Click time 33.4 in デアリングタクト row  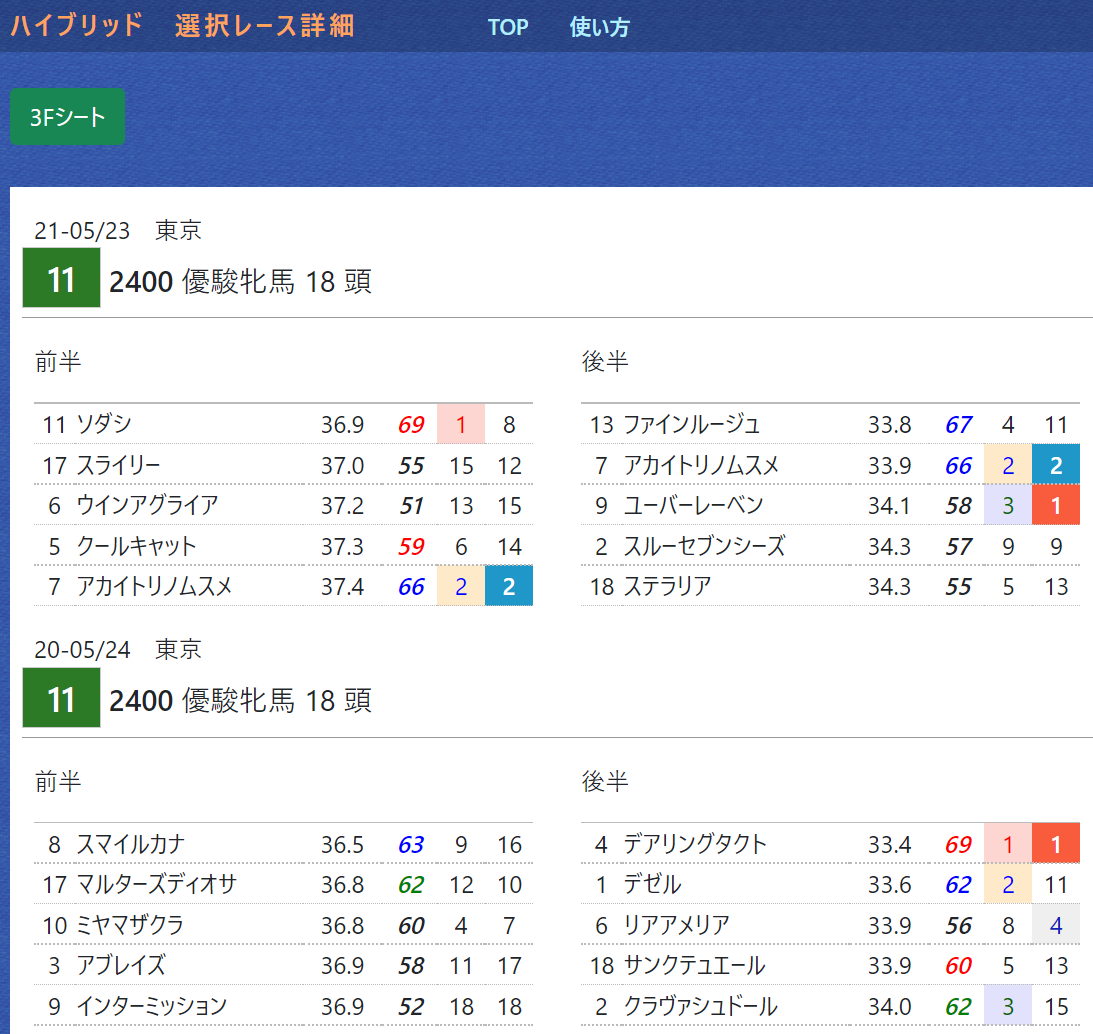click(x=889, y=844)
